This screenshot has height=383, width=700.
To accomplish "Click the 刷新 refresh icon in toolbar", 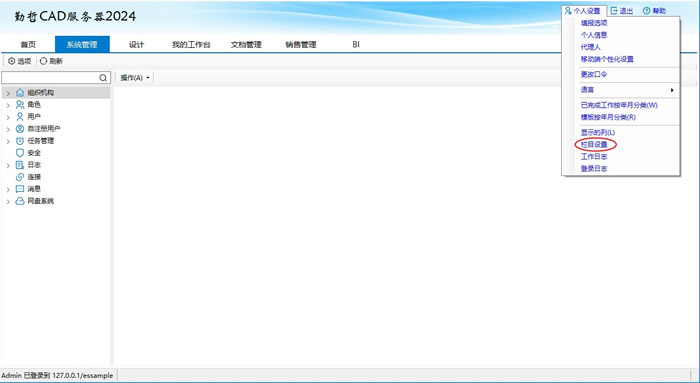I will pos(43,61).
